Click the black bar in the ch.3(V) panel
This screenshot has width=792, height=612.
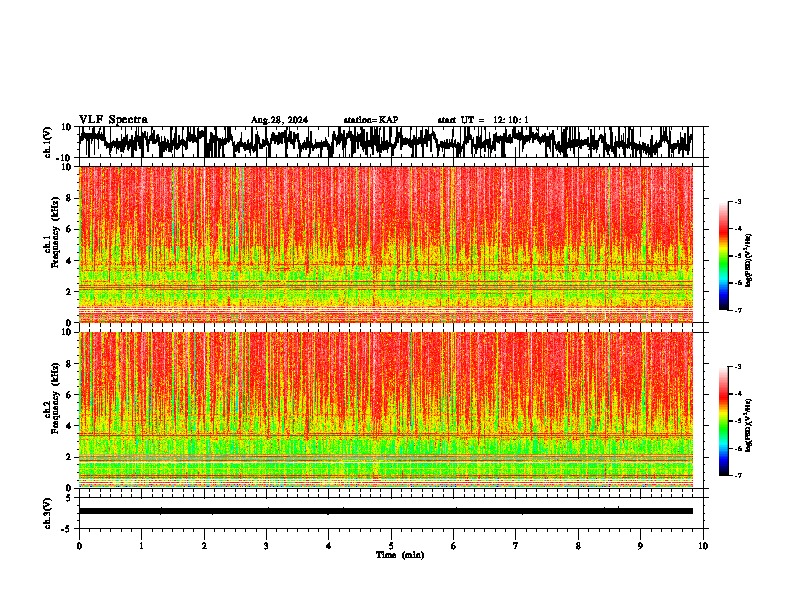coord(385,511)
